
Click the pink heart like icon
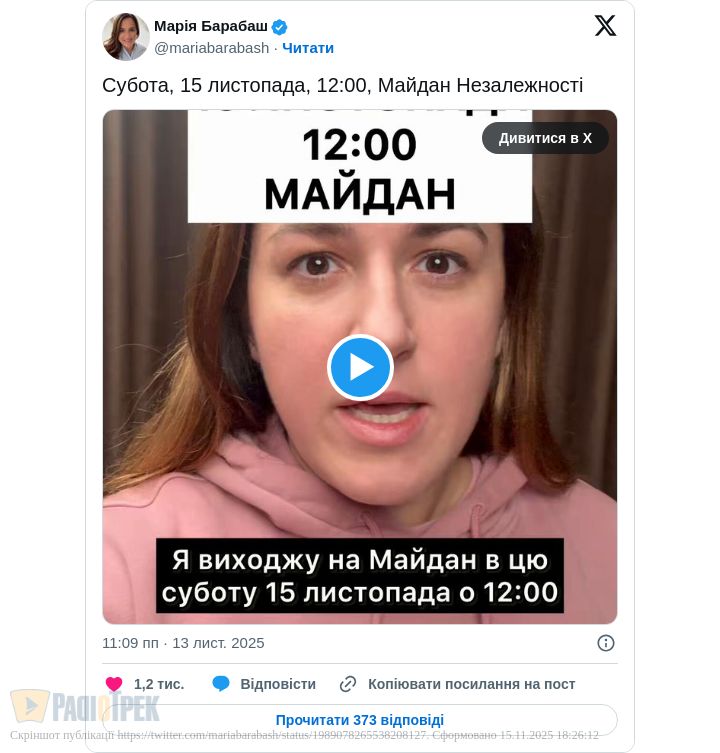[x=114, y=684]
